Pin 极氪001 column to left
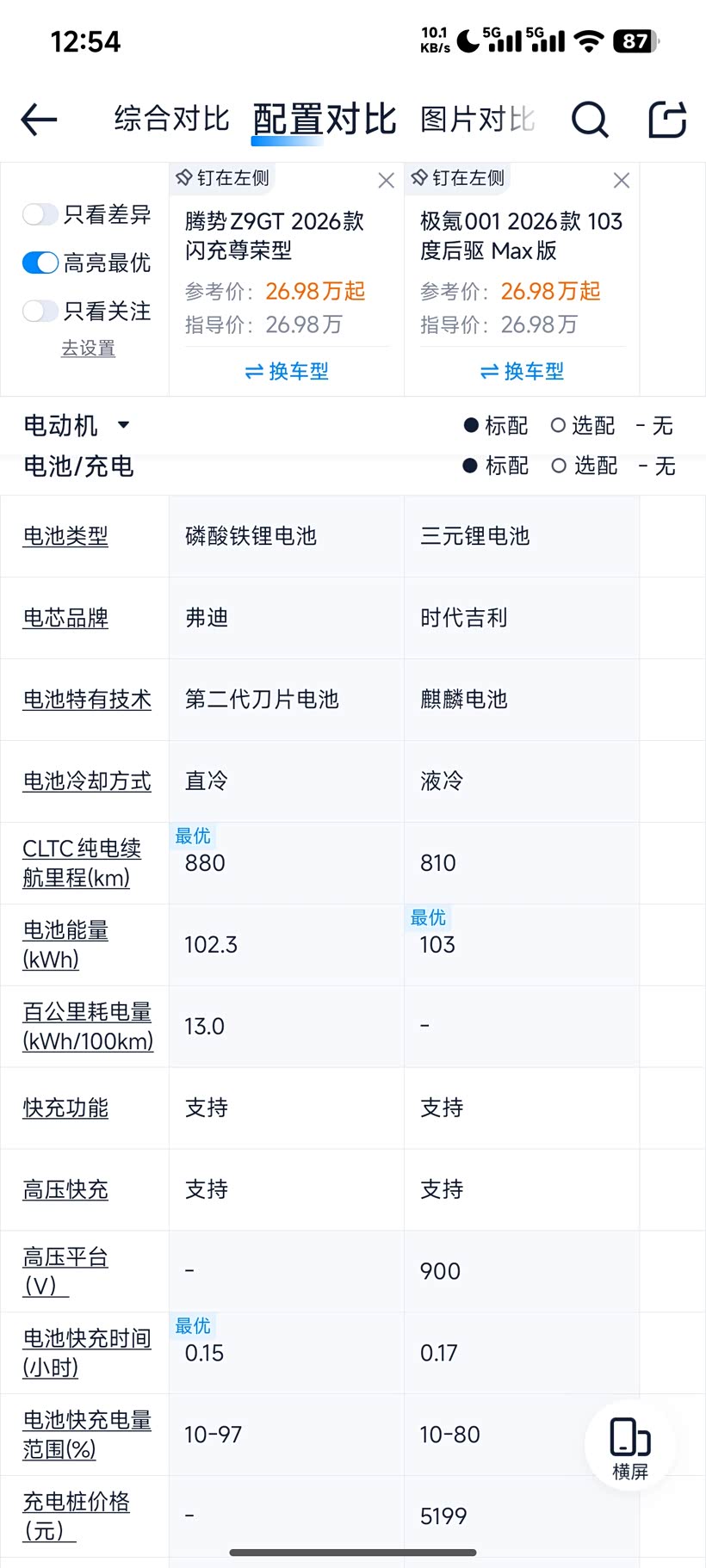The width and height of the screenshot is (706, 1568). [x=459, y=178]
